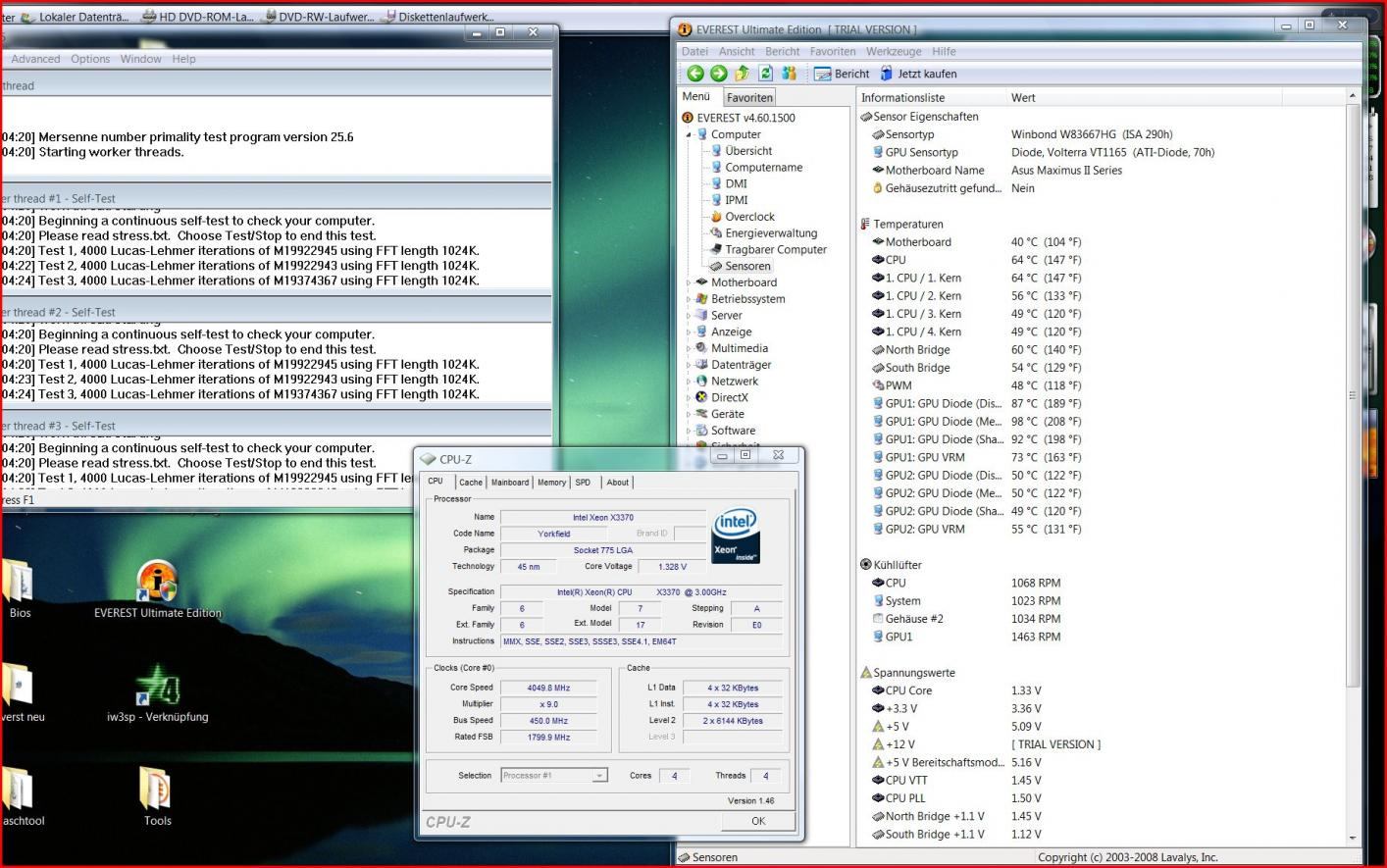Click the Tragbarer Computer laptop icon

[x=716, y=250]
